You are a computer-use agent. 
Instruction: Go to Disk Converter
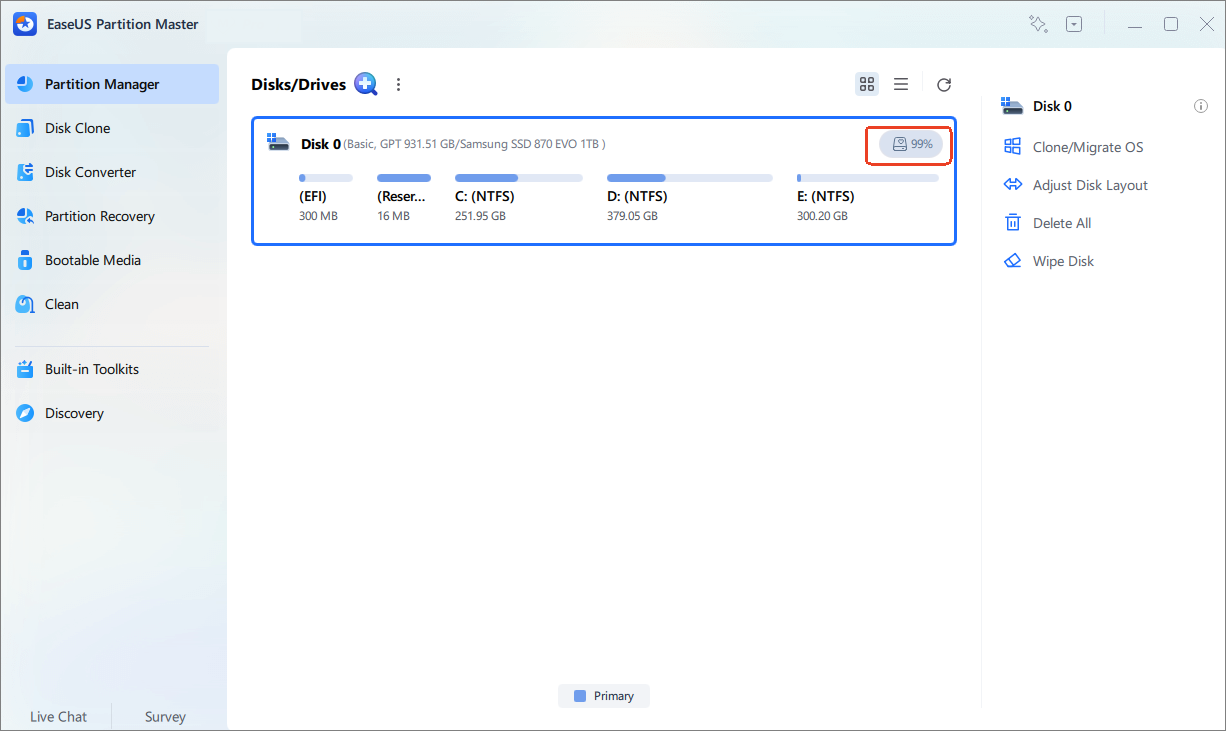[x=112, y=172]
